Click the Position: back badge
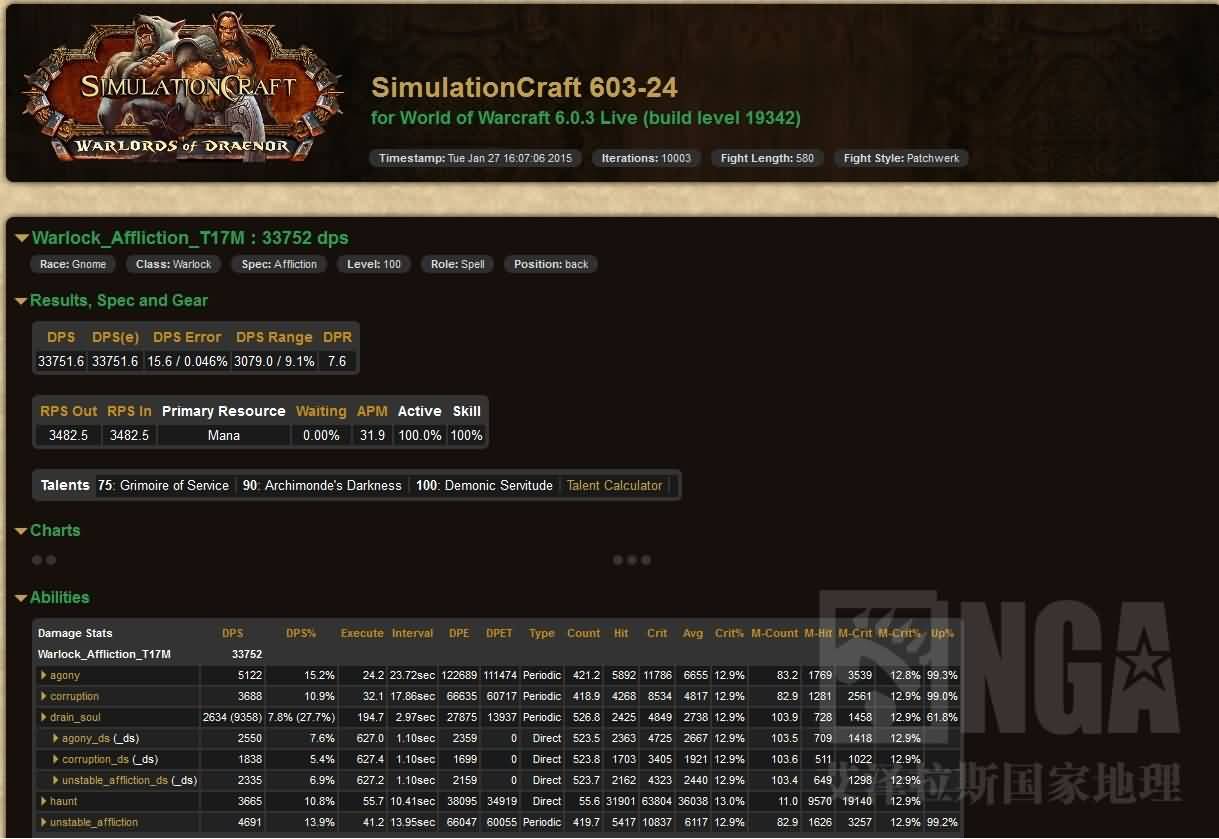Image resolution: width=1219 pixels, height=839 pixels. [551, 265]
